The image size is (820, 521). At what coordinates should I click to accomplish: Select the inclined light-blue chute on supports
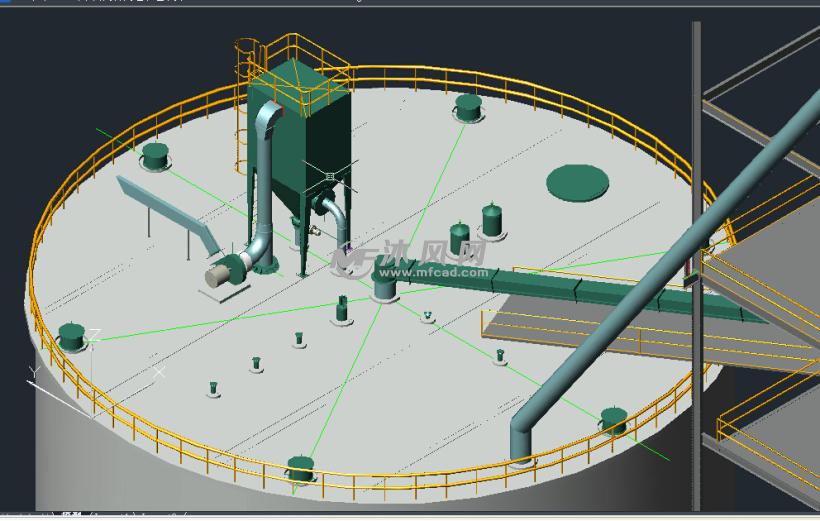[x=170, y=214]
